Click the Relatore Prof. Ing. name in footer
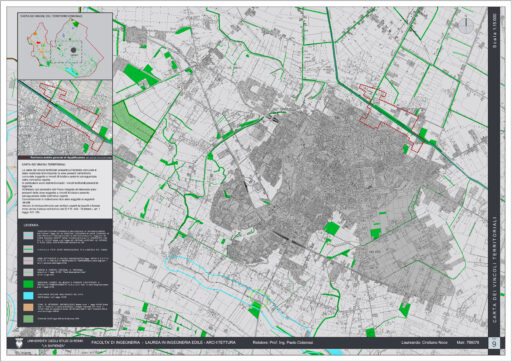 pyautogui.click(x=283, y=342)
